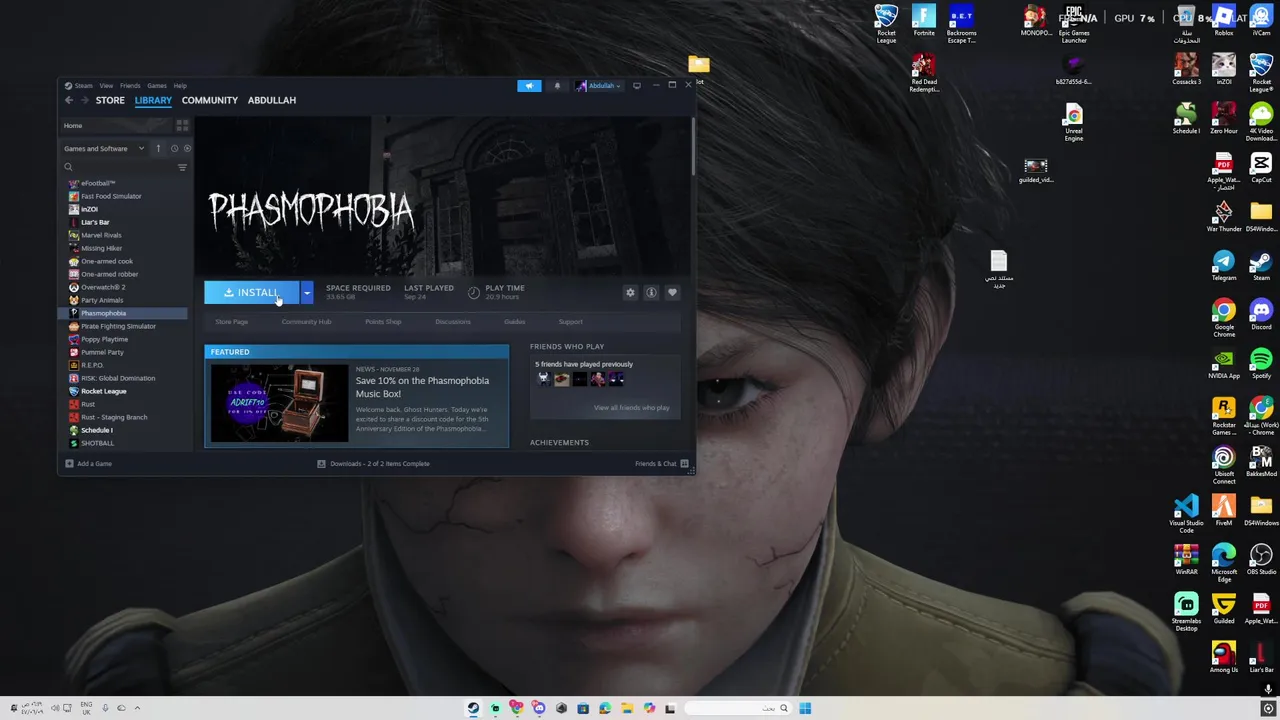The image size is (1280, 720).
Task: Open the Steam announcements megaphone icon
Action: pos(529,85)
